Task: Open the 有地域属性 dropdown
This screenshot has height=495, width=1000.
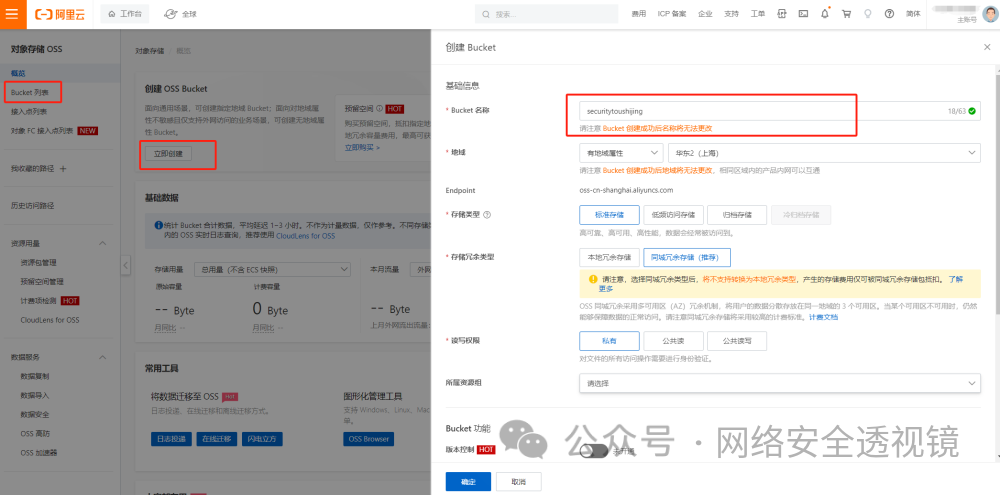Action: click(621, 153)
